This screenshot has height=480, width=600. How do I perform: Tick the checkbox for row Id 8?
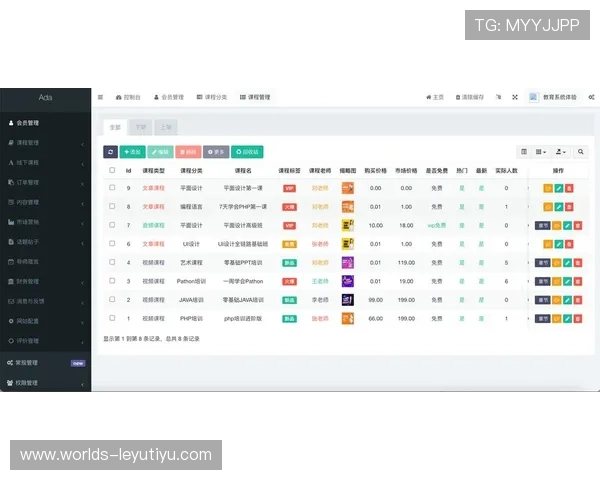(x=112, y=206)
